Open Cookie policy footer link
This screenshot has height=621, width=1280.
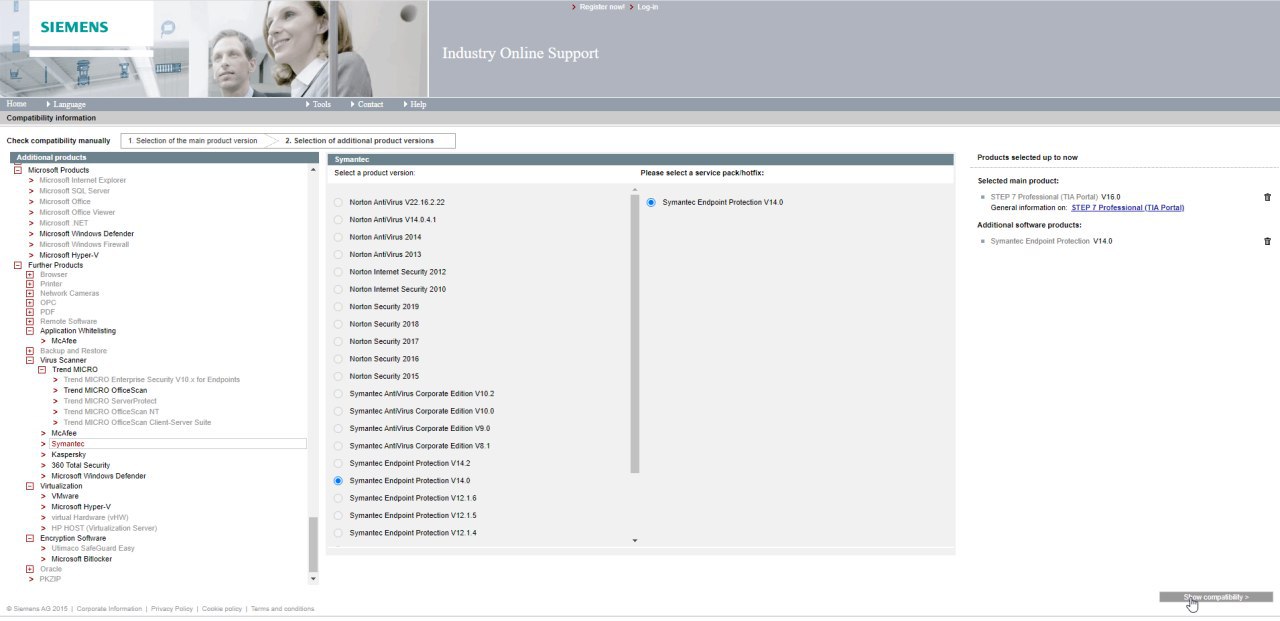point(222,608)
